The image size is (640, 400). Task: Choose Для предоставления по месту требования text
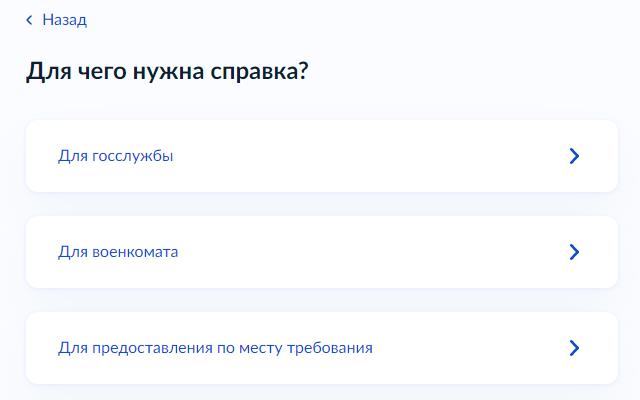click(x=215, y=348)
